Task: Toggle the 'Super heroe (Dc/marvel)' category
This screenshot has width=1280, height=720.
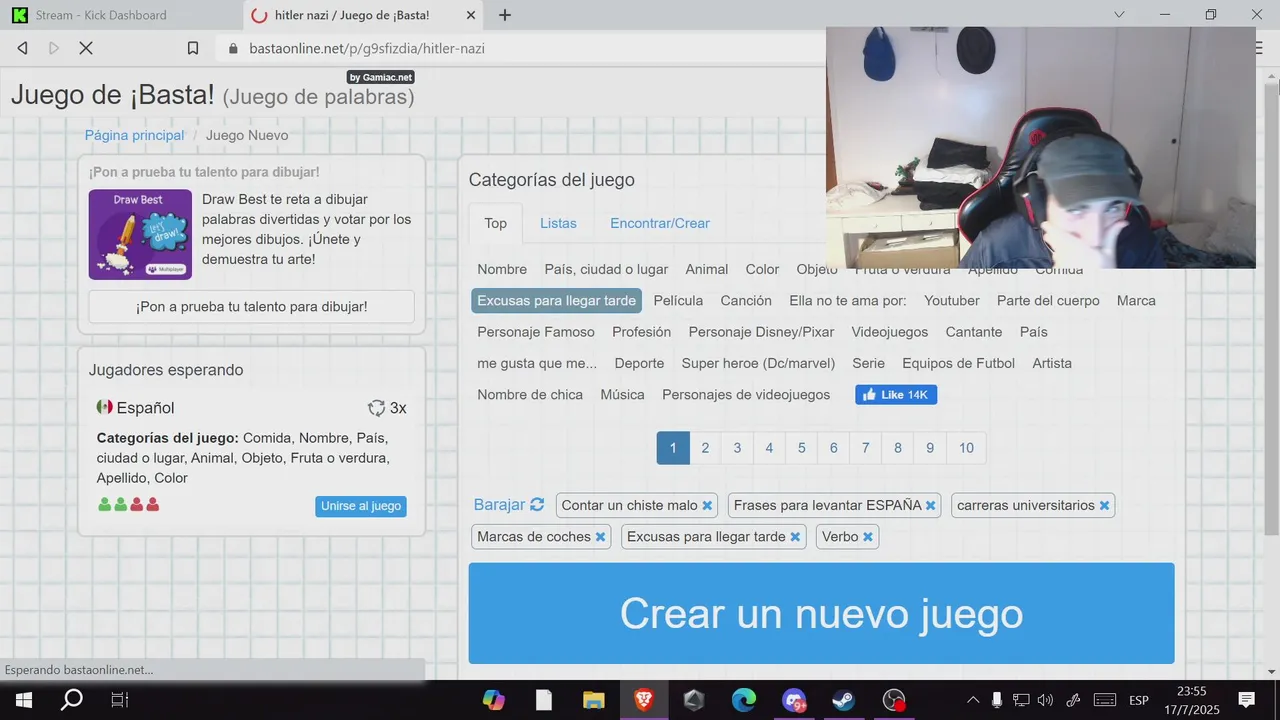Action: coord(758,364)
